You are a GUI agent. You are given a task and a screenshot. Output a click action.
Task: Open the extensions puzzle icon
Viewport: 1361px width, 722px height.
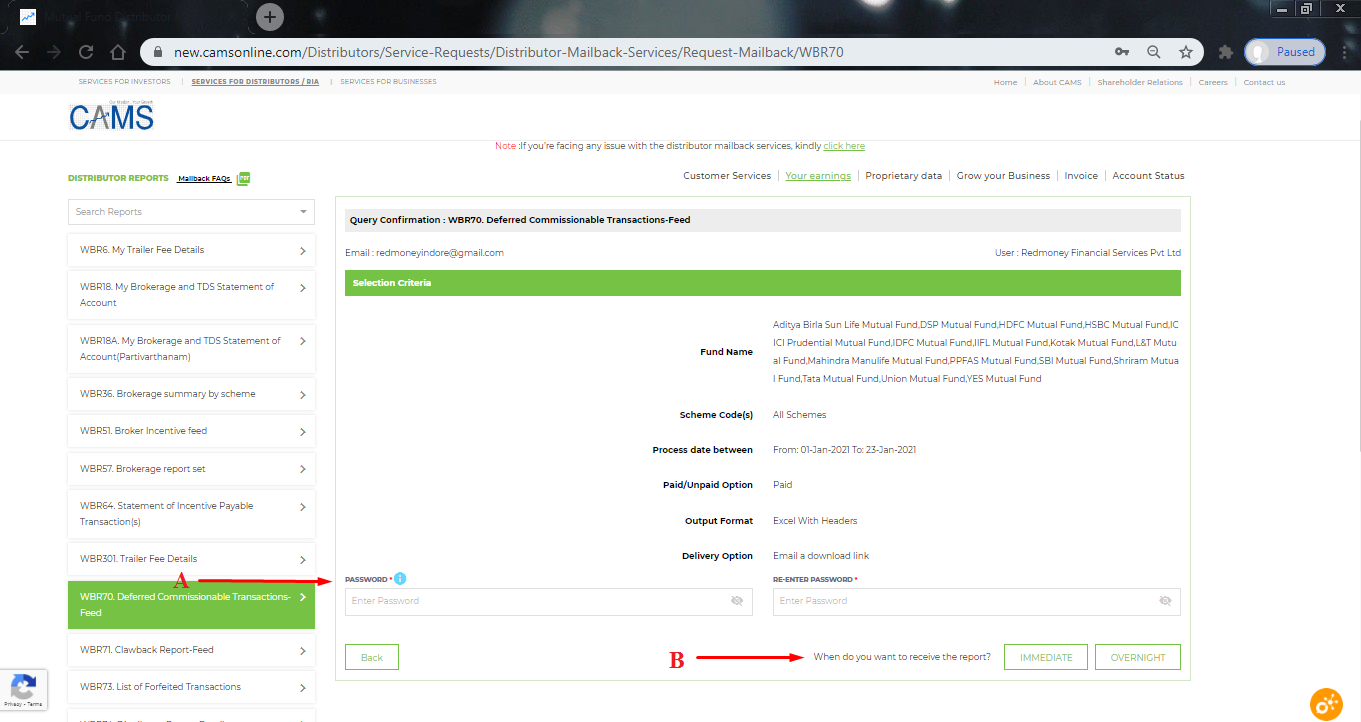tap(1225, 52)
